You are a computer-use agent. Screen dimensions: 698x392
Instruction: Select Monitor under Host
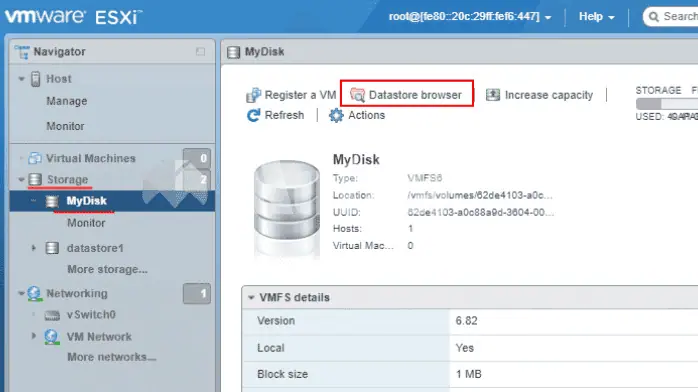click(x=65, y=126)
